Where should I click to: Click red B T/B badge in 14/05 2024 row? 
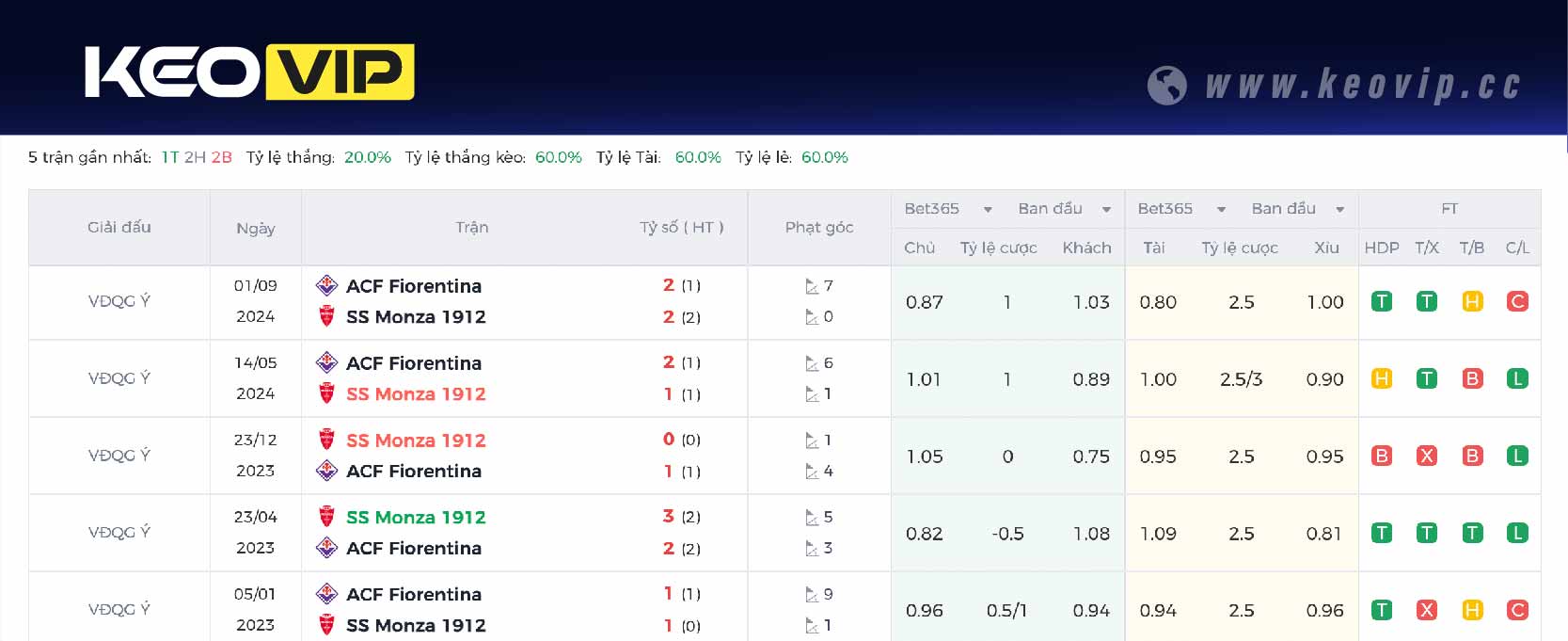(x=1472, y=379)
